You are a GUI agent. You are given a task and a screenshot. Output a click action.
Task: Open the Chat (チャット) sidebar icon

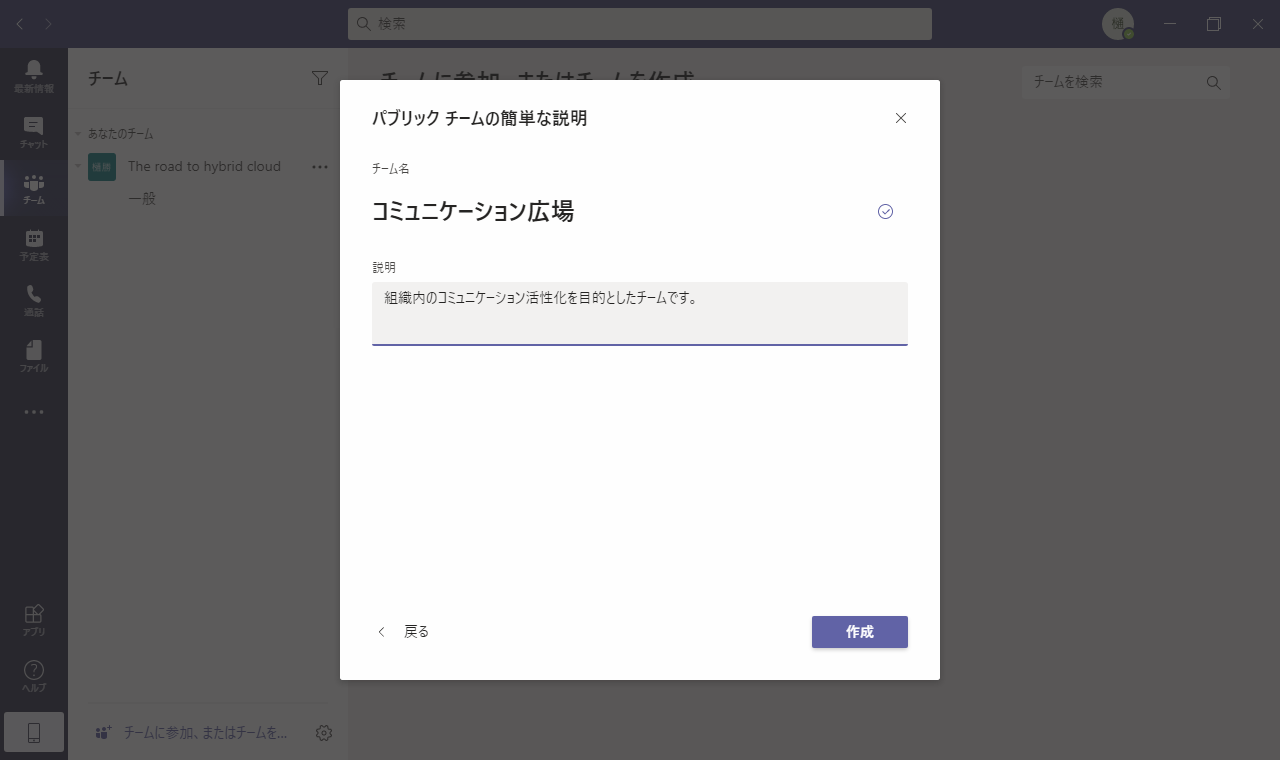pyautogui.click(x=34, y=132)
